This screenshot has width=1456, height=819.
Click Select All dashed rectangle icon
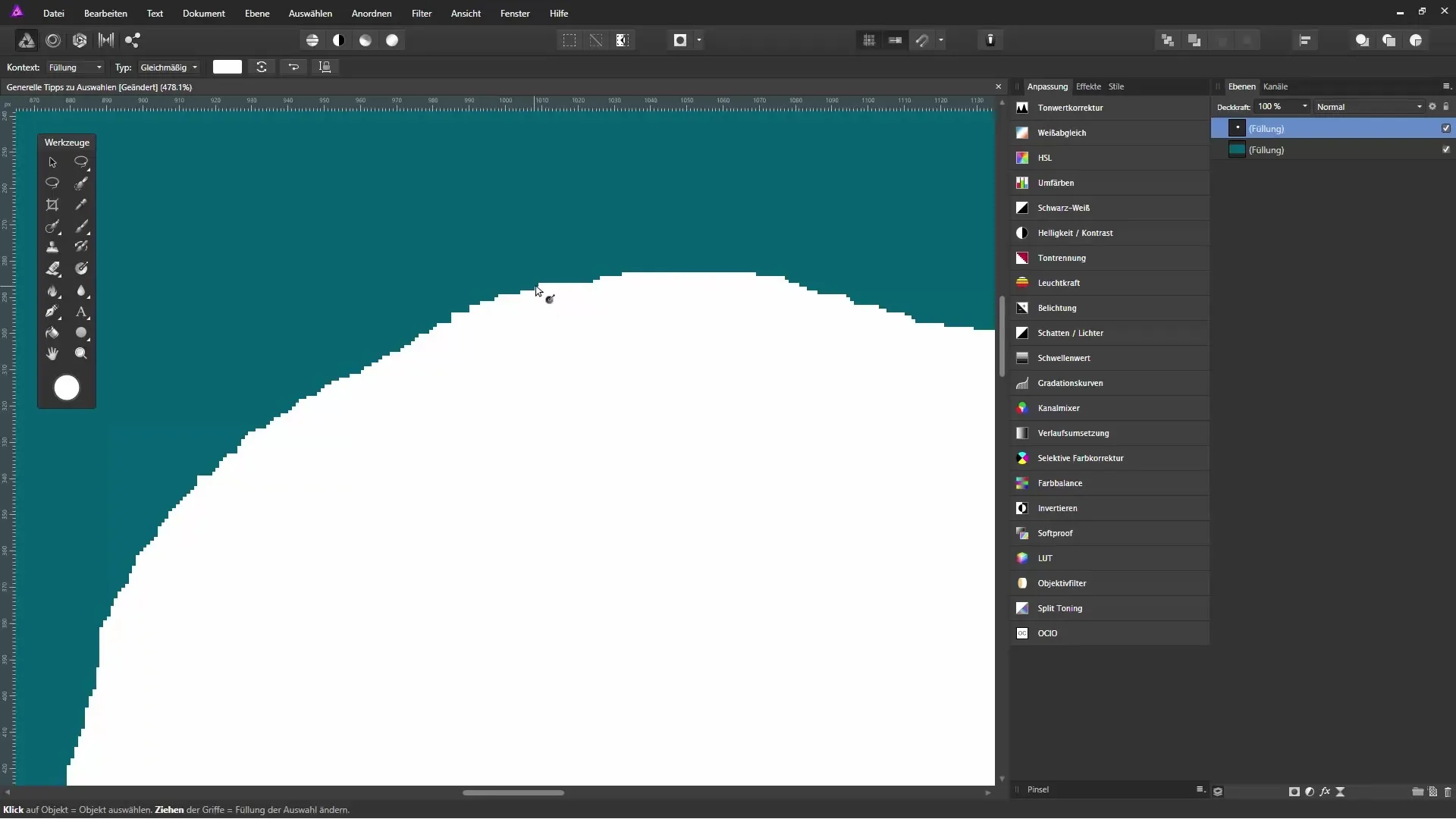tap(570, 40)
